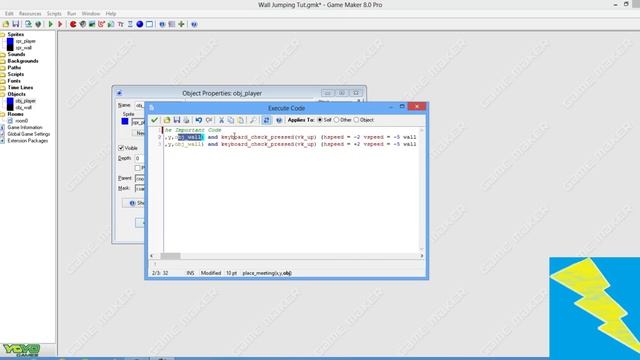Viewport: 640px width, 360px height.
Task: Open the Scripts menu
Action: coord(54,13)
